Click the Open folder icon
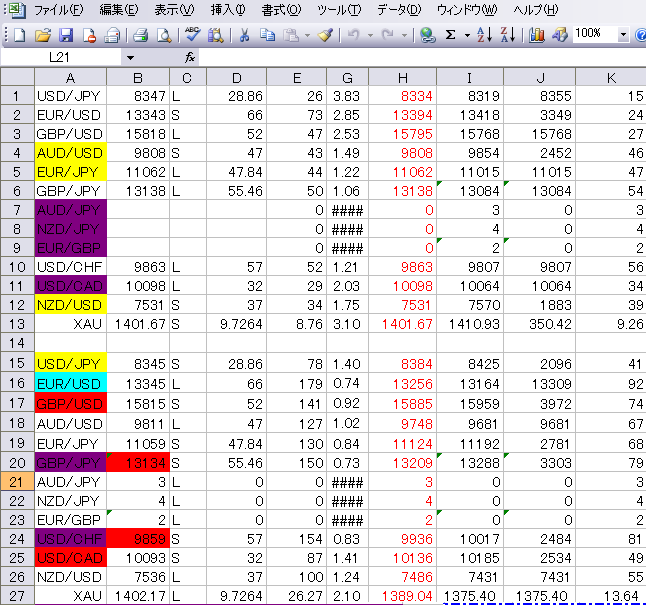This screenshot has height=605, width=646. tap(42, 35)
